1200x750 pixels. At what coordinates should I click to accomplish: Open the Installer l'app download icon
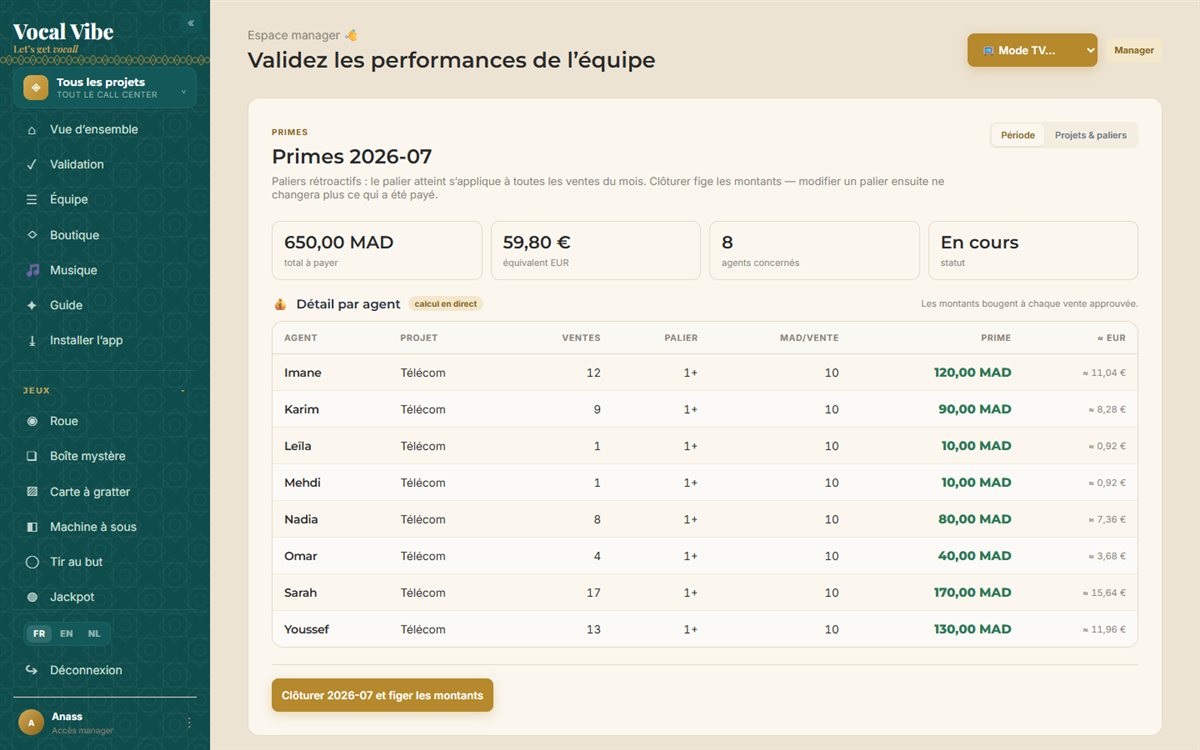(x=32, y=341)
